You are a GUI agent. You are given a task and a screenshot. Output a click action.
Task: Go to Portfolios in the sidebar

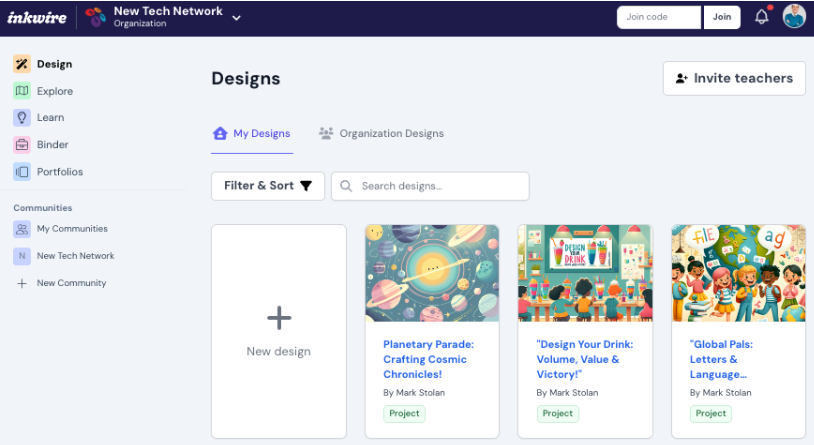60,172
